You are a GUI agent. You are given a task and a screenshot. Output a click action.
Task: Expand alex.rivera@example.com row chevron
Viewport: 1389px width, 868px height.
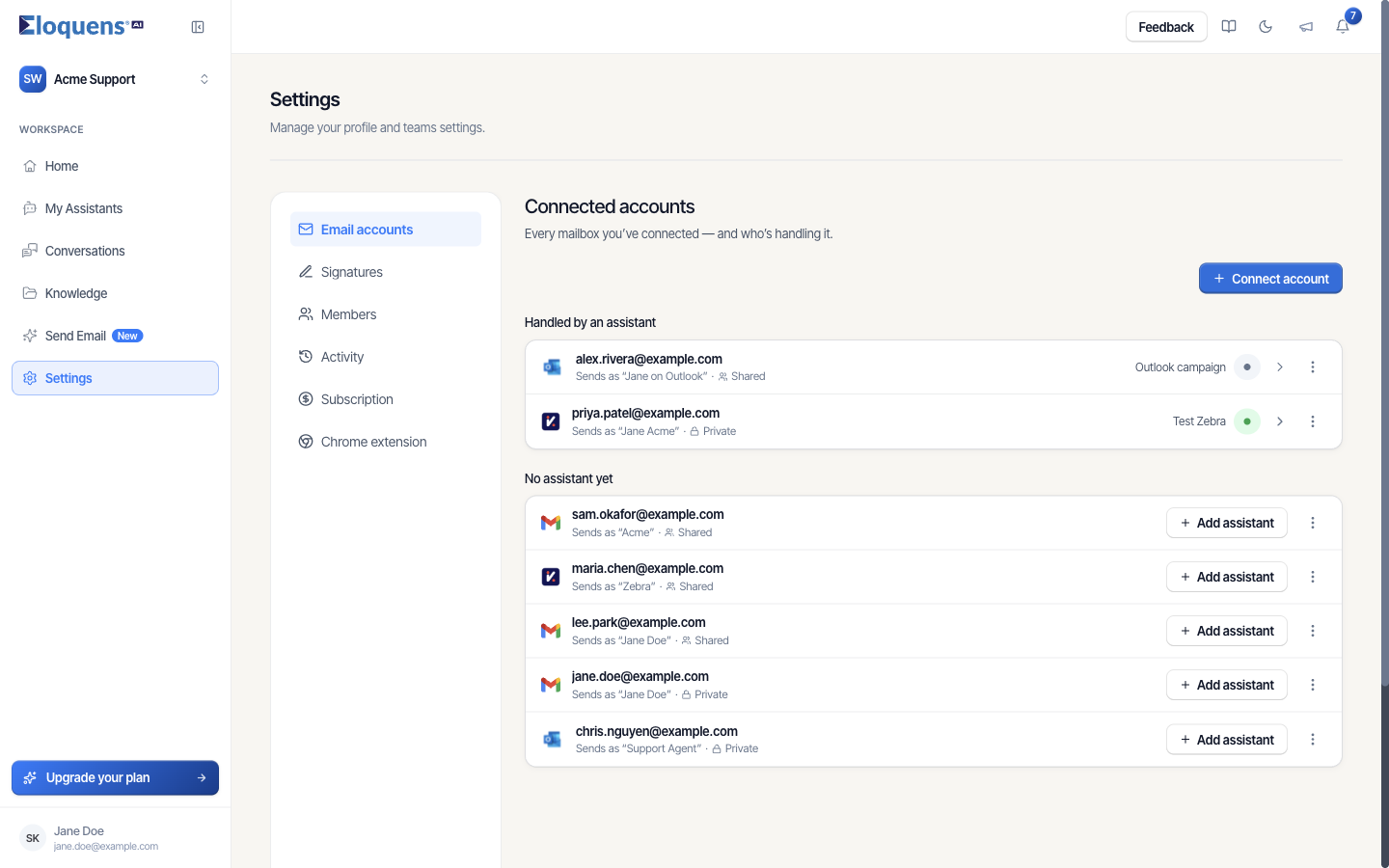coord(1280,367)
